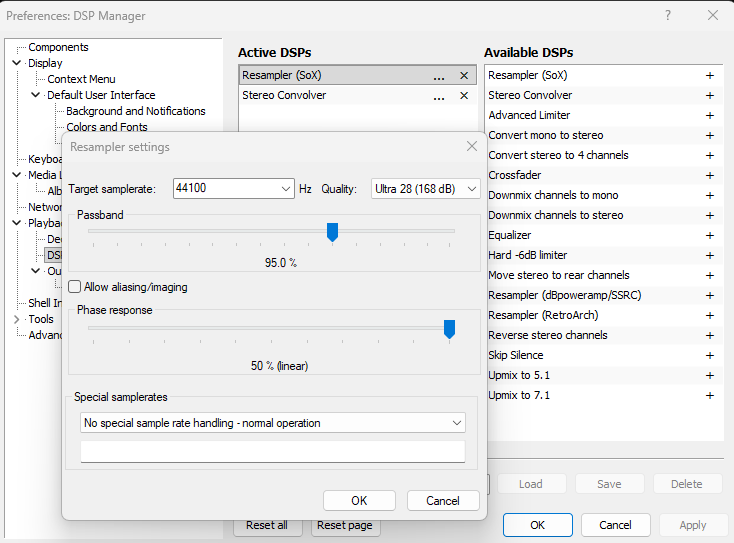Select Stereo Convolver row in Active DSPs
This screenshot has width=734, height=543.
tap(358, 95)
